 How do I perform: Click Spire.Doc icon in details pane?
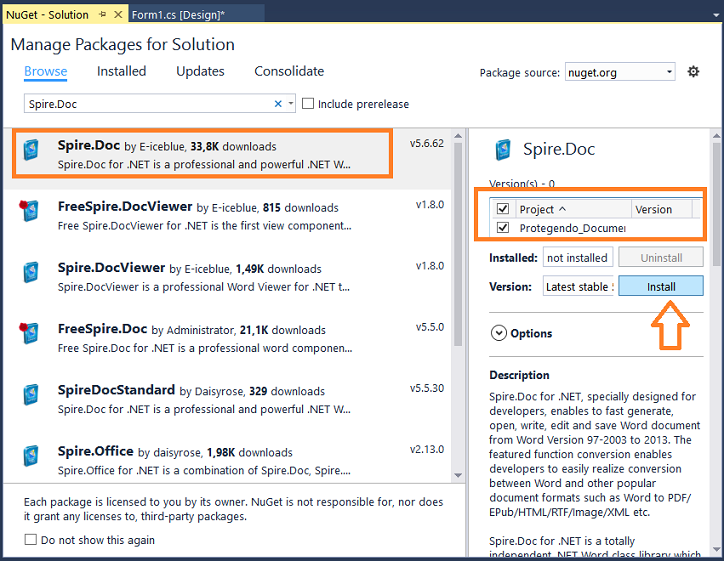click(503, 150)
